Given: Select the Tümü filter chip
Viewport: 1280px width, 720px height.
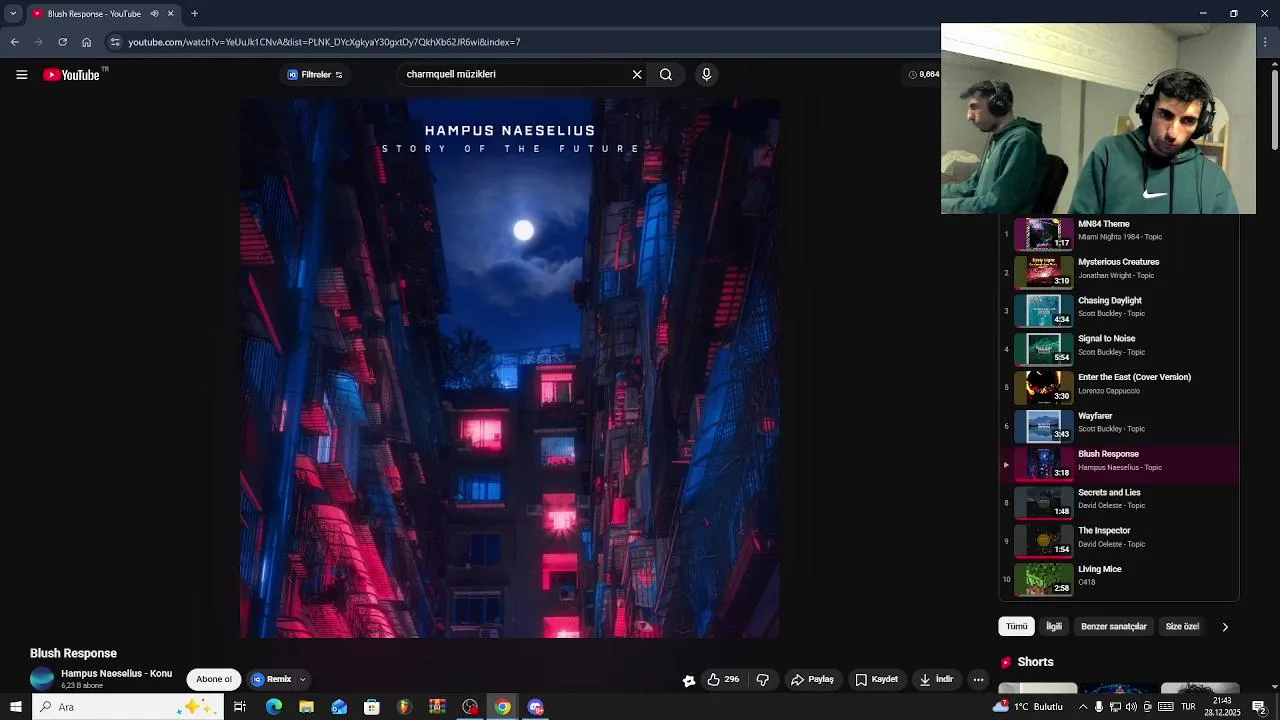Looking at the screenshot, I should [x=1016, y=626].
